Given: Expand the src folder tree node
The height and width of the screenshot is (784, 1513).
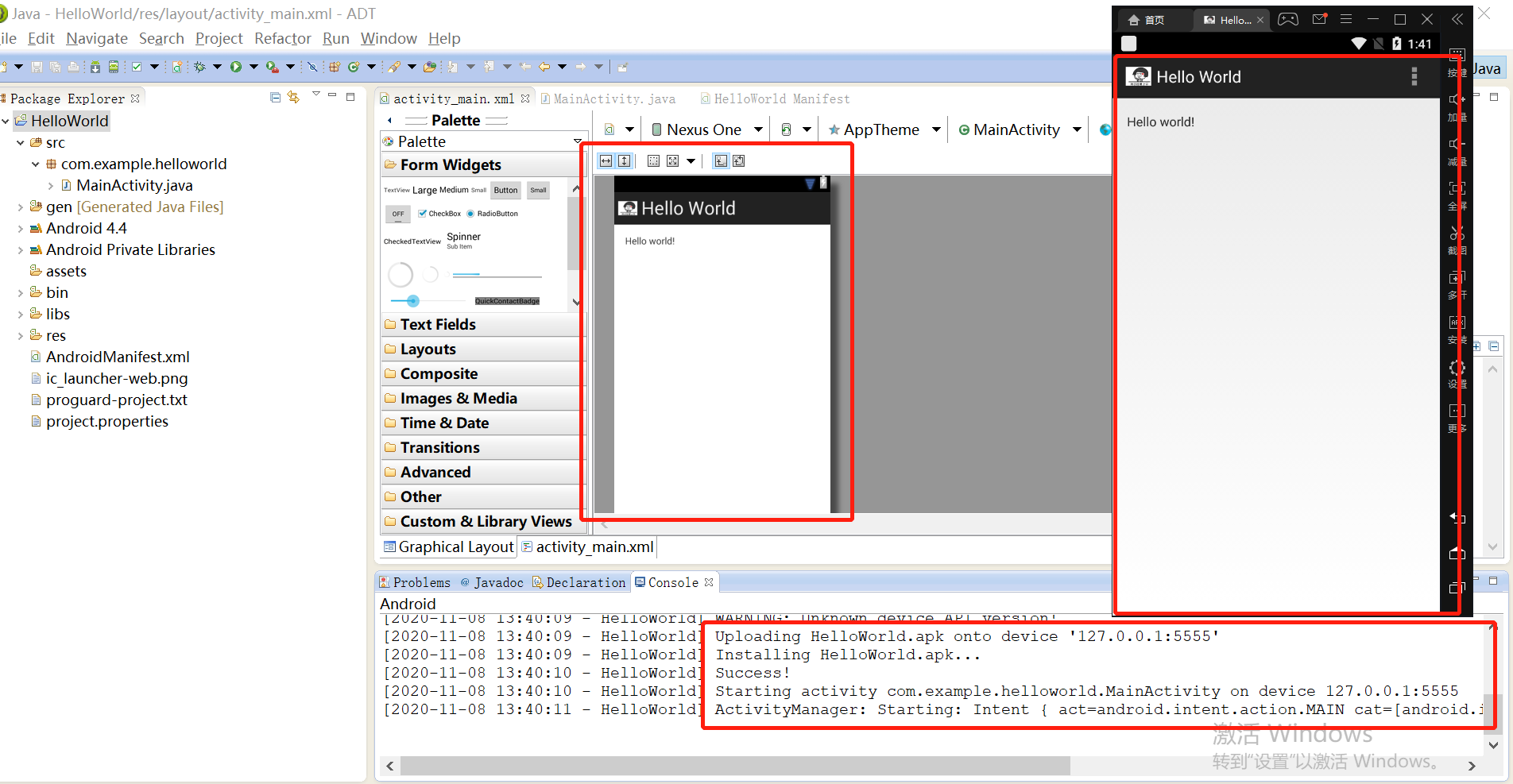Looking at the screenshot, I should coord(21,143).
